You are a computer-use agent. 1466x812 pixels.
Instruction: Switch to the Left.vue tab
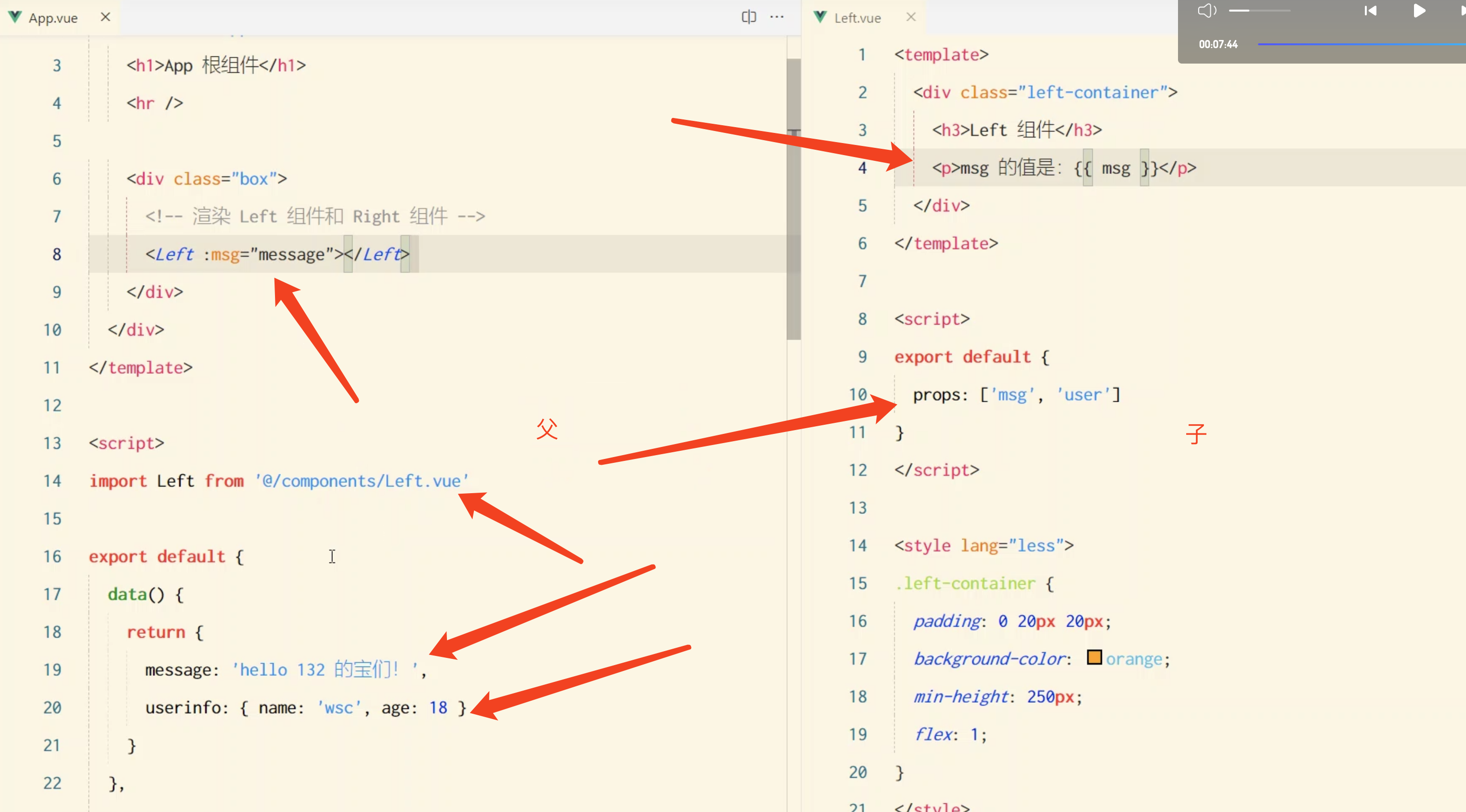857,18
